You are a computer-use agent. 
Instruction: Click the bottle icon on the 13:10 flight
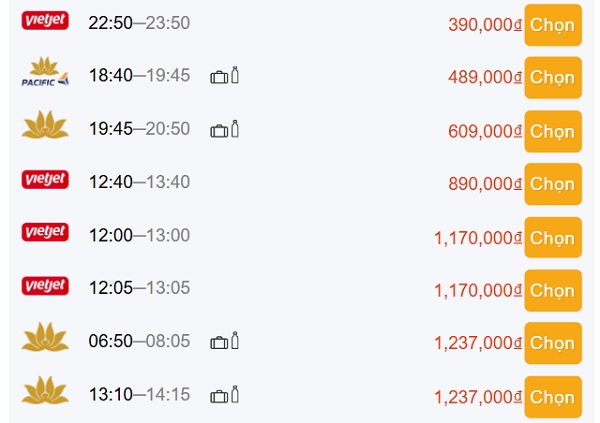click(235, 394)
